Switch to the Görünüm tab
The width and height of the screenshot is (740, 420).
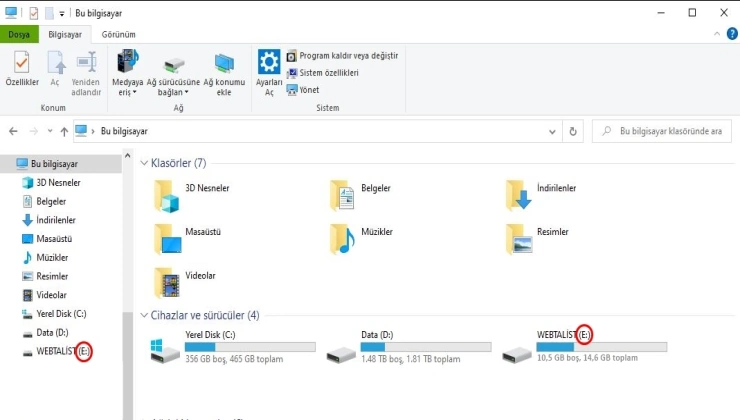118,34
